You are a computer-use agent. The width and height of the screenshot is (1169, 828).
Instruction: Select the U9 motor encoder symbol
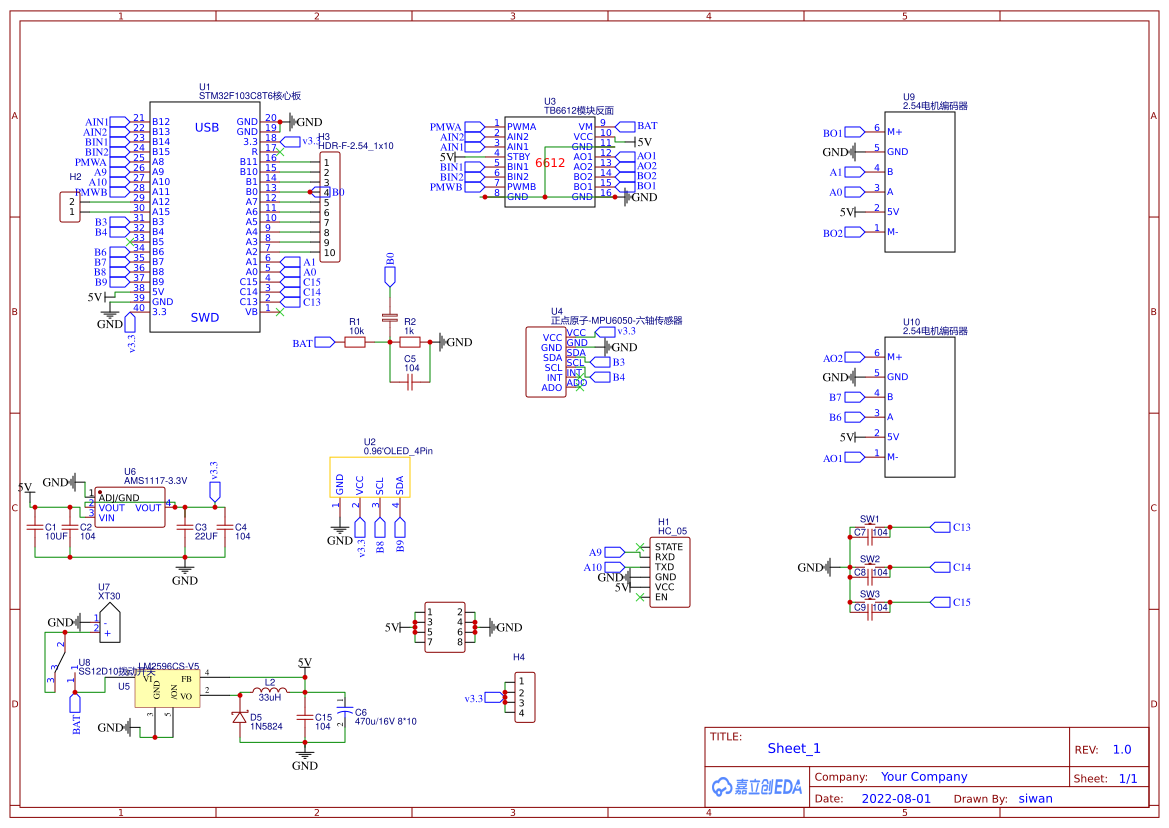920,180
